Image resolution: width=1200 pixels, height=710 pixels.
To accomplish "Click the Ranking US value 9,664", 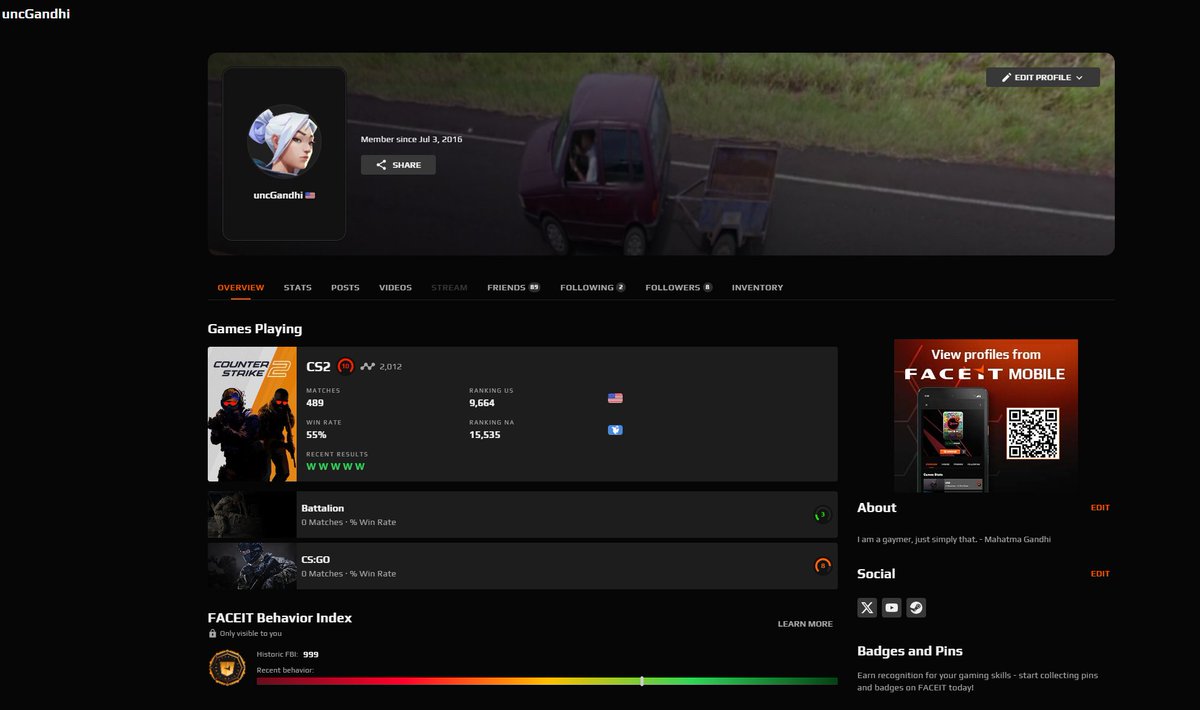I will [x=482, y=403].
